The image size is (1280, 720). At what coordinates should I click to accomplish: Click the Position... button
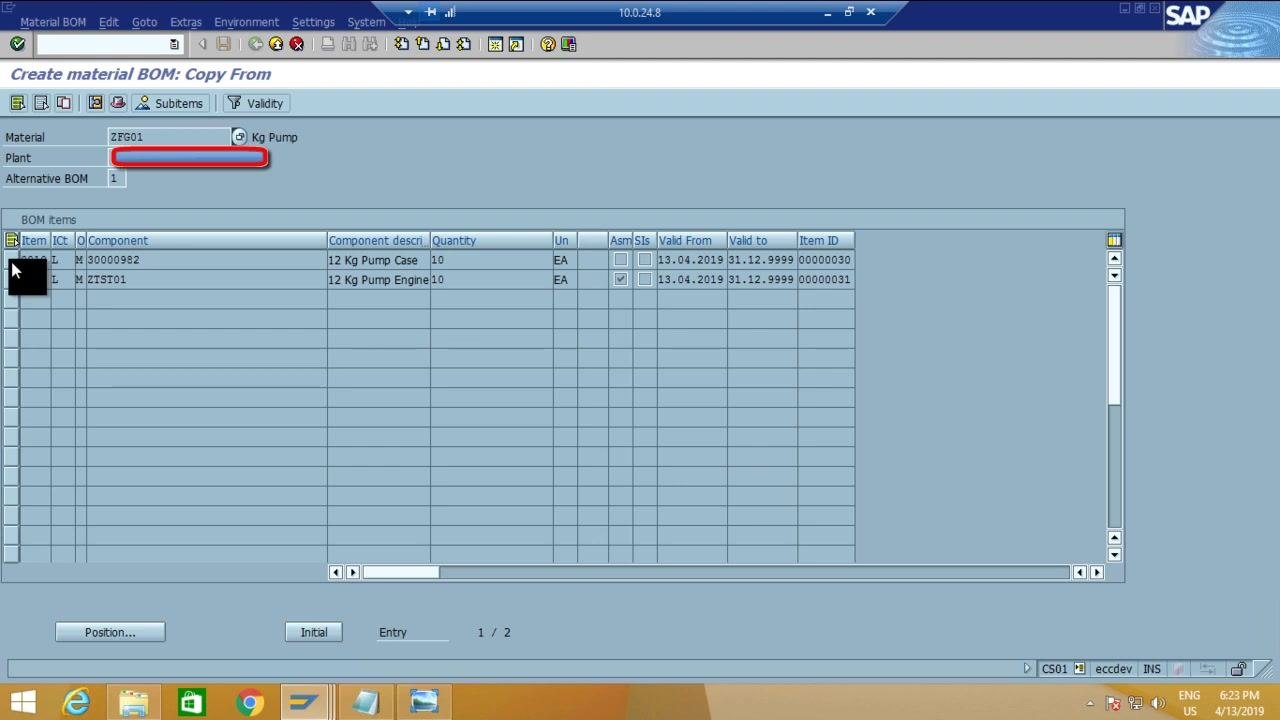click(x=110, y=632)
